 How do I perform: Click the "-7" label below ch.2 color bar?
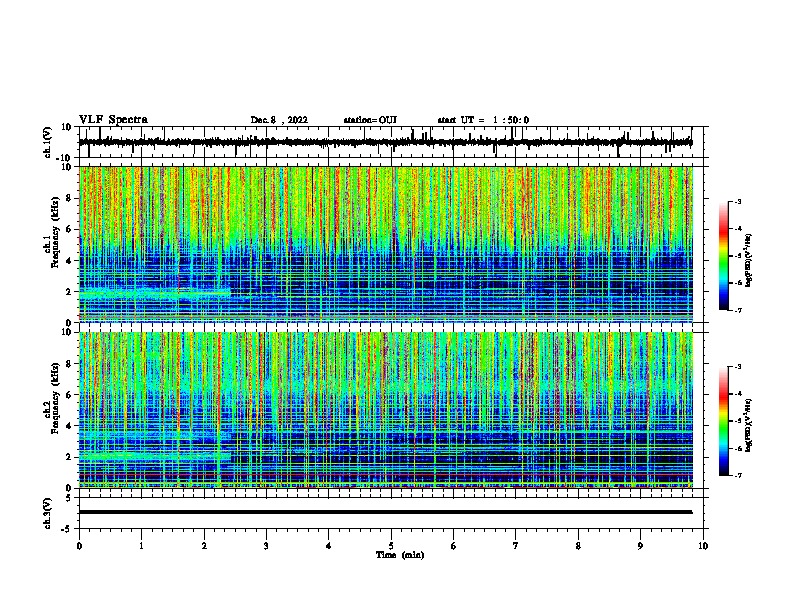tap(737, 475)
